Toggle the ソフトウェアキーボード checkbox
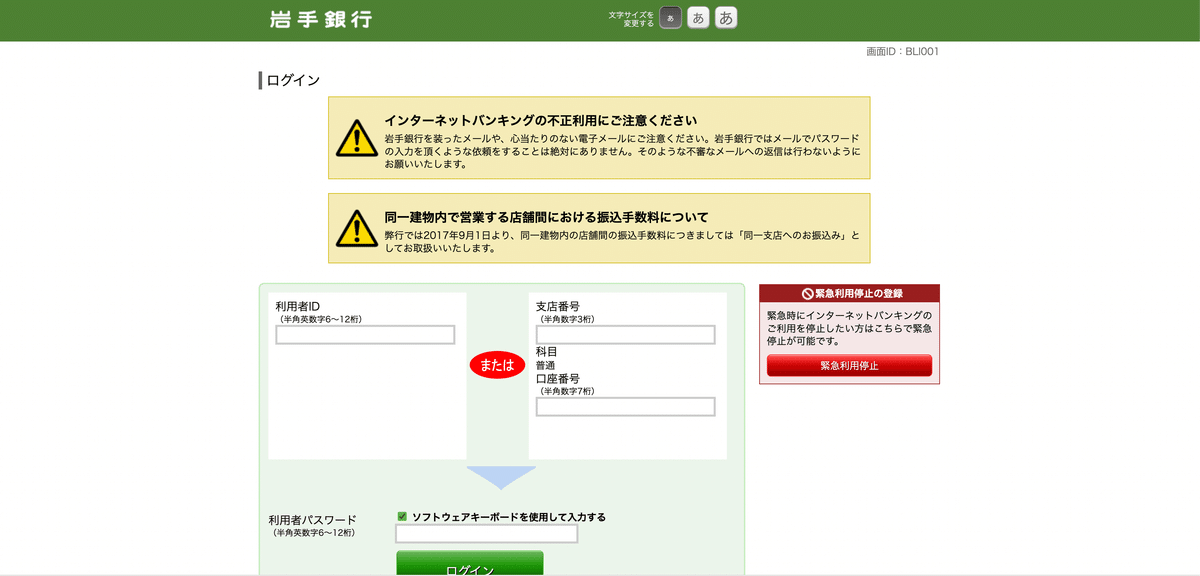This screenshot has width=1200, height=576. [x=402, y=517]
